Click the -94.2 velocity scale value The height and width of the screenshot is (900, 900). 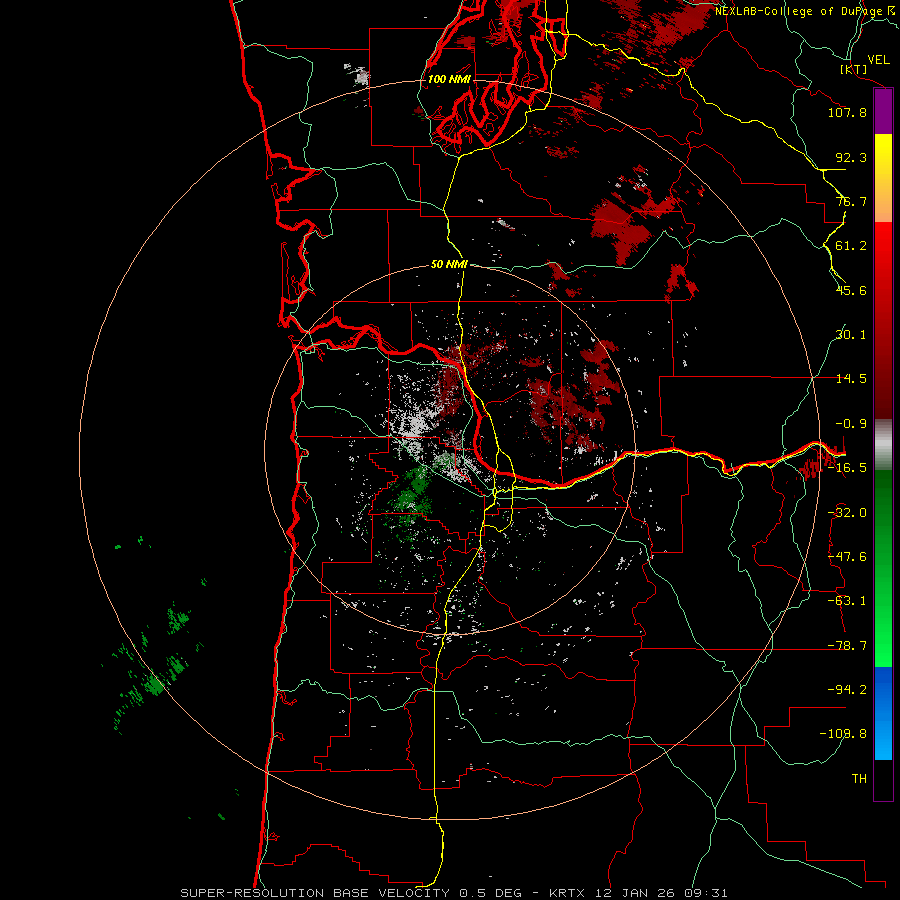(x=847, y=689)
